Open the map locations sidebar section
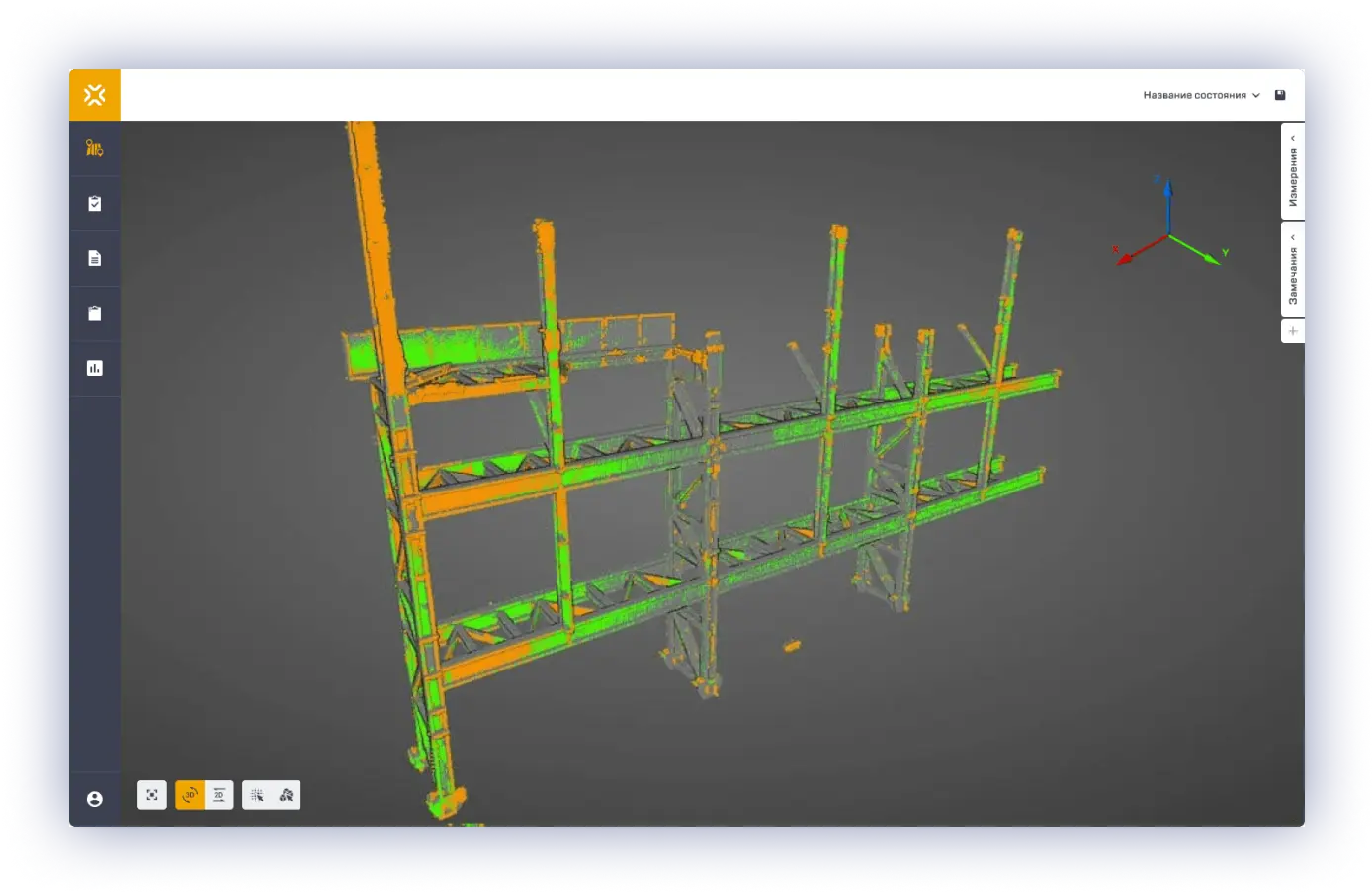The image size is (1372, 894). (x=95, y=148)
